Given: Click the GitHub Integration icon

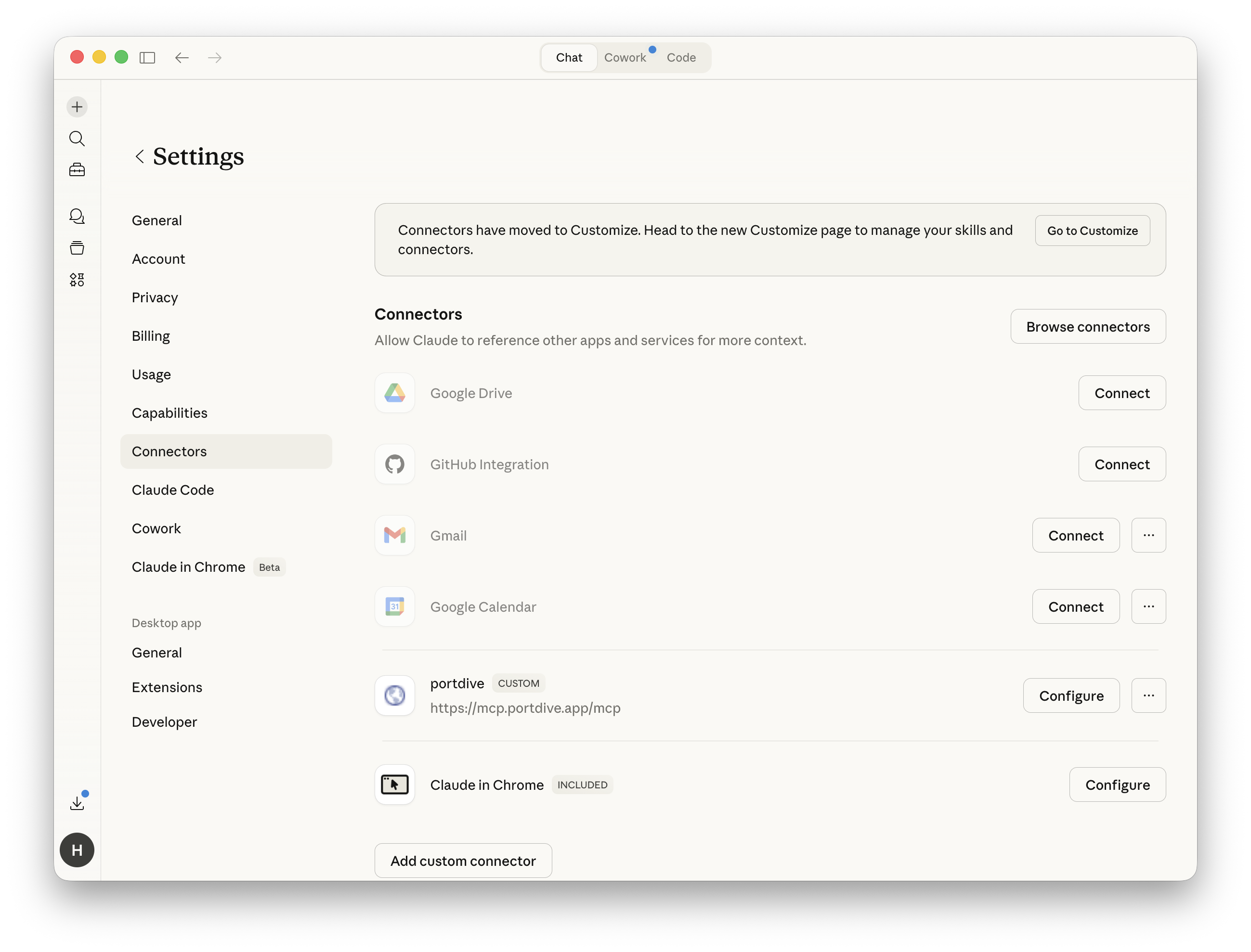Looking at the screenshot, I should coord(394,464).
